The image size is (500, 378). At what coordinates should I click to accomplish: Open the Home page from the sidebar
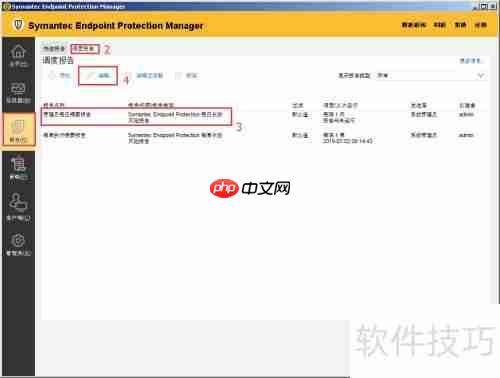pos(18,56)
